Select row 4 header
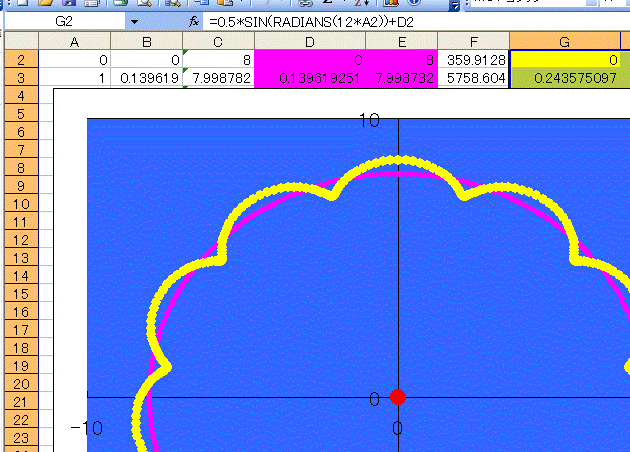The height and width of the screenshot is (452, 630). (21, 96)
